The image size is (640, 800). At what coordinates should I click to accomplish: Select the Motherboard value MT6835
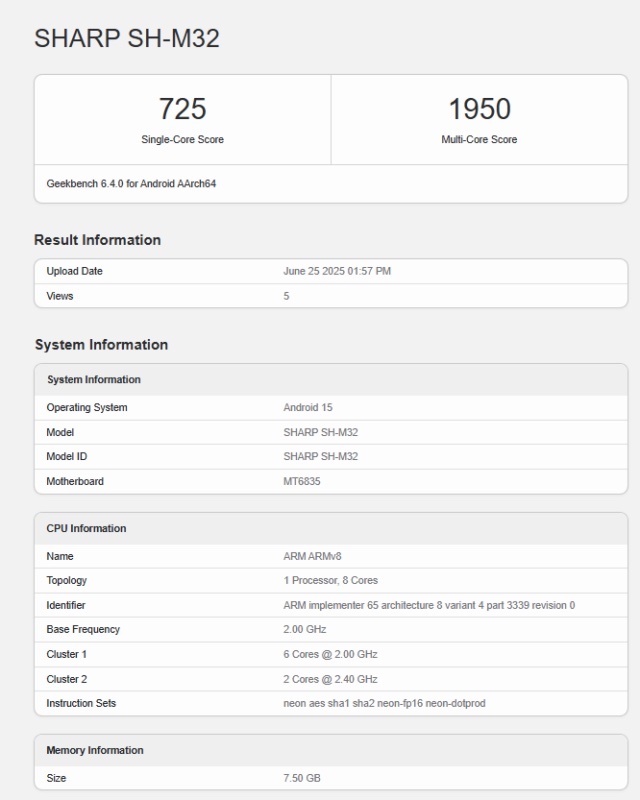(302, 481)
